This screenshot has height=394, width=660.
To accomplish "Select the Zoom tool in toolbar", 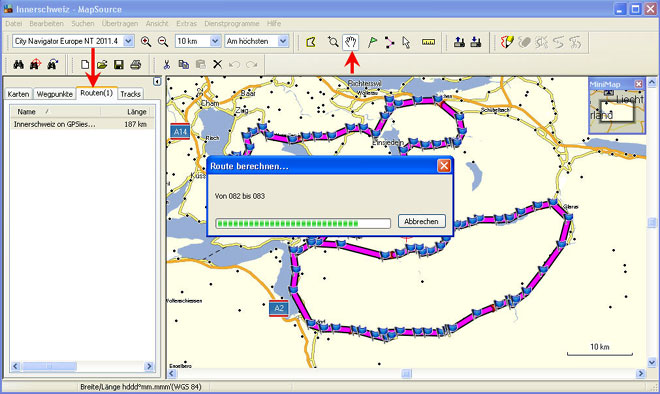I will (x=333, y=42).
